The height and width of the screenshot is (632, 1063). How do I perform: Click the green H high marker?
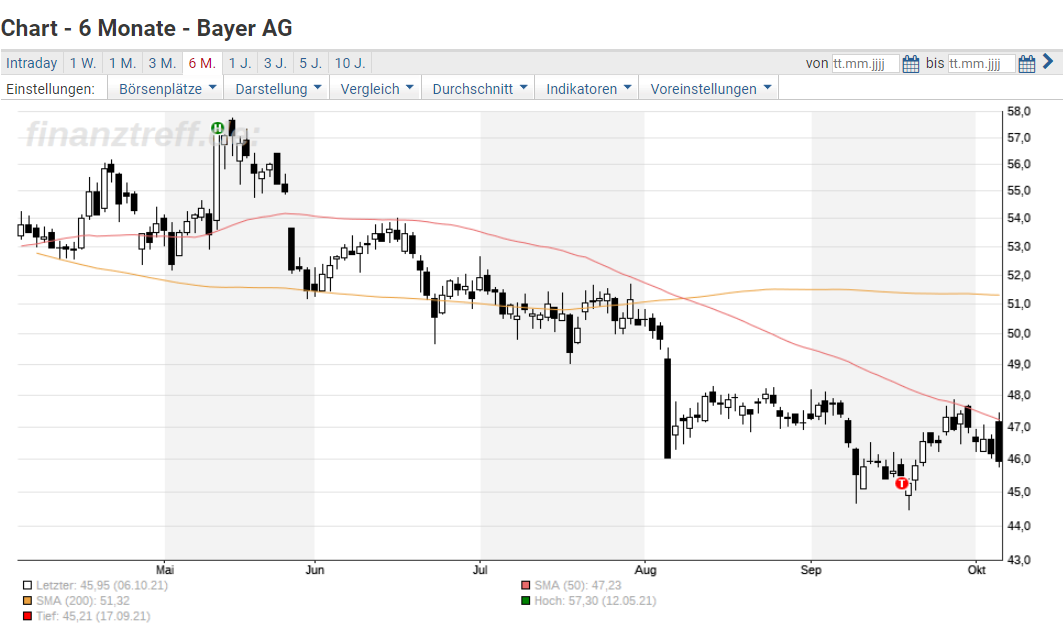click(217, 127)
